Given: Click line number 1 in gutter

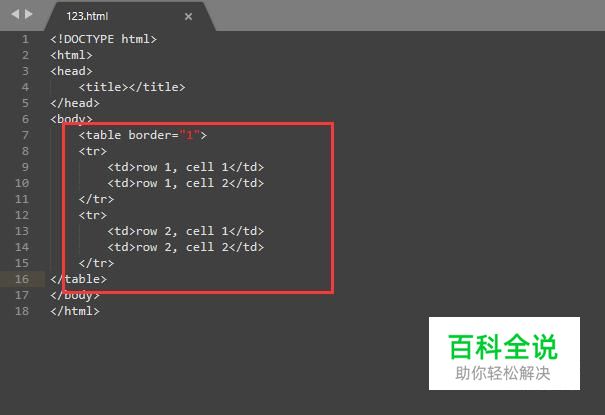Looking at the screenshot, I should click(x=25, y=39).
